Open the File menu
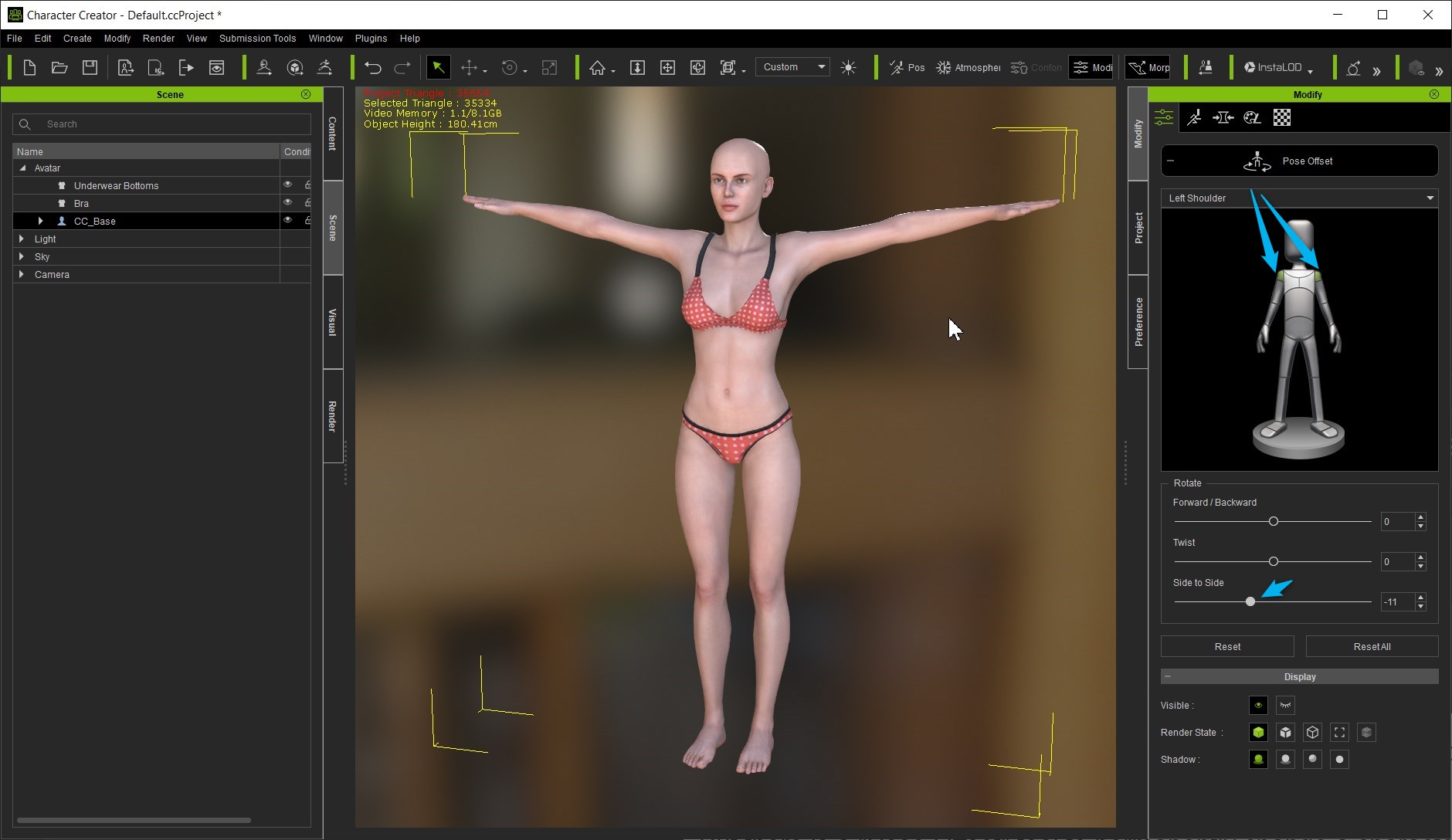 (14, 38)
